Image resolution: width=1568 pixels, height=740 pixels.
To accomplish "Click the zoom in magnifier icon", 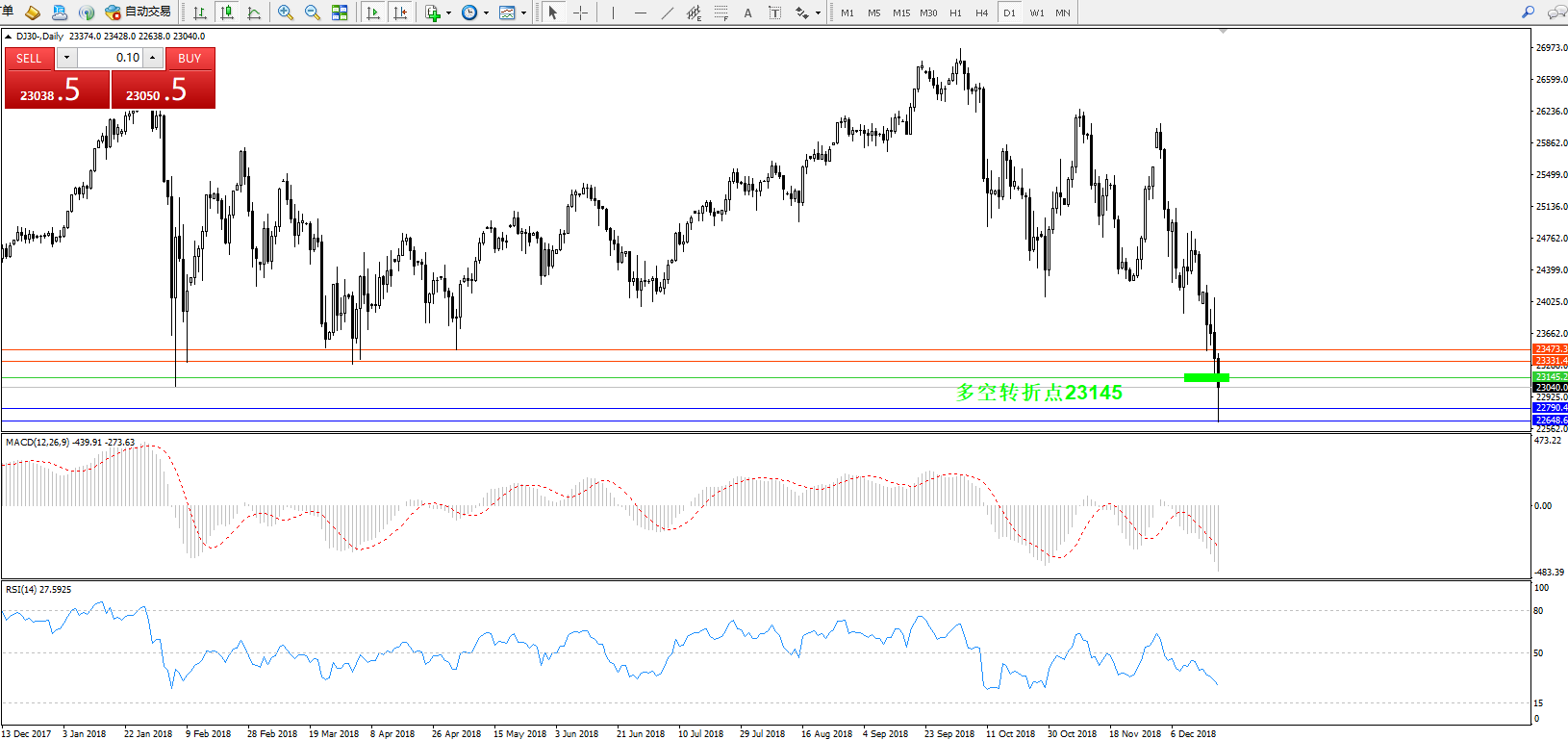I will tap(286, 13).
